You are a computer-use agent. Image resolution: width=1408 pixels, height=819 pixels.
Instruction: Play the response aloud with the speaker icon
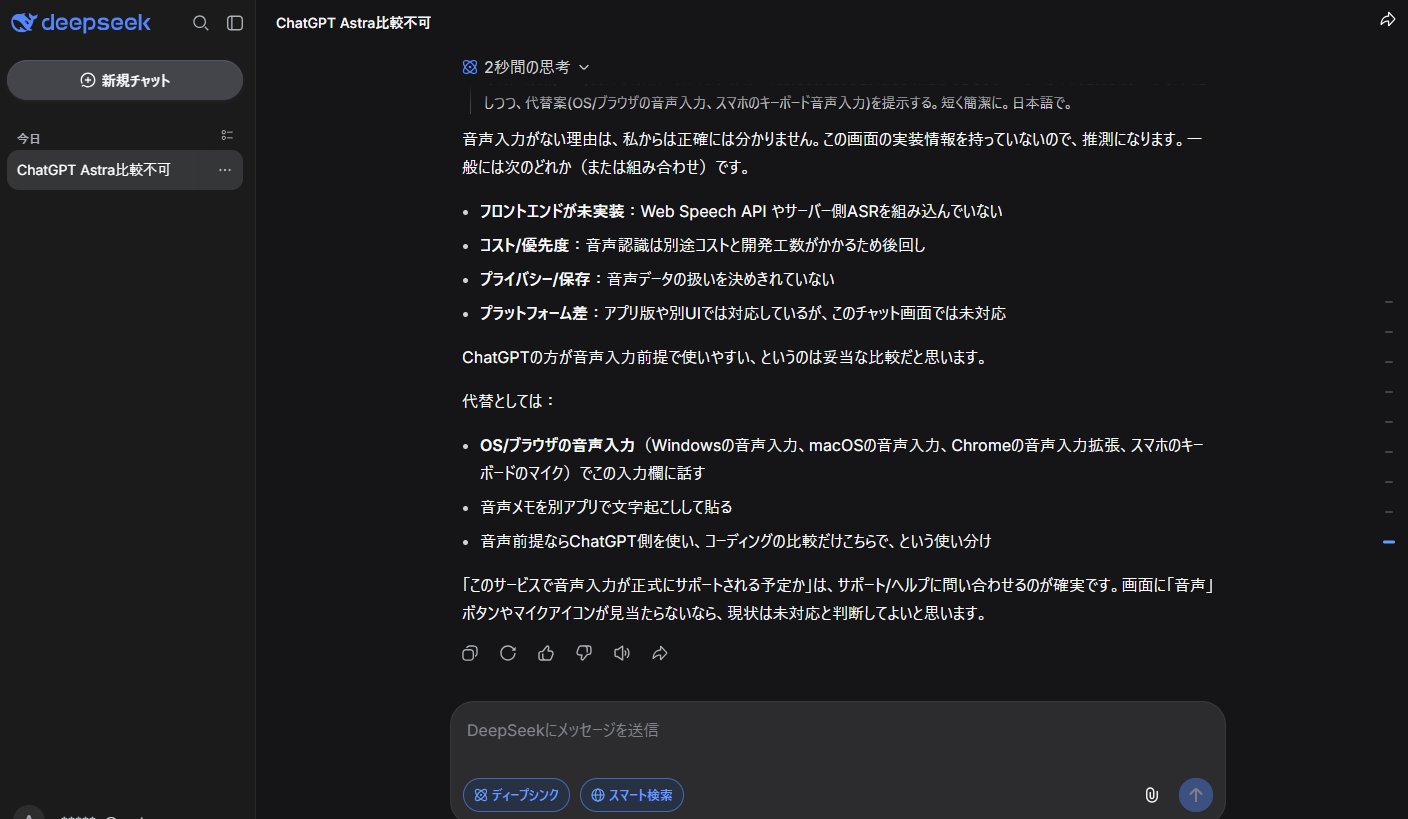tap(622, 653)
